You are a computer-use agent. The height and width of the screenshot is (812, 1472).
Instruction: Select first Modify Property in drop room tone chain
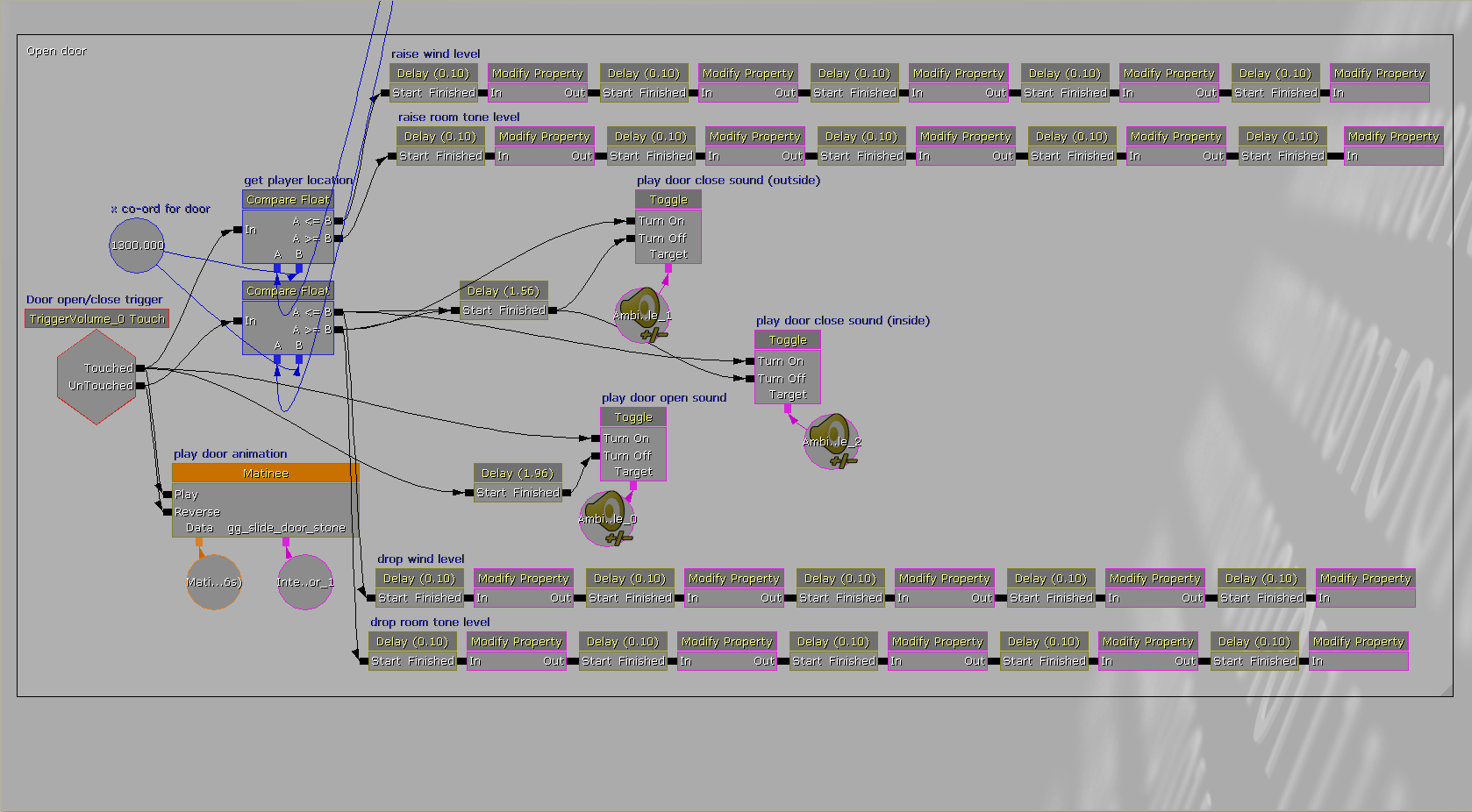517,652
